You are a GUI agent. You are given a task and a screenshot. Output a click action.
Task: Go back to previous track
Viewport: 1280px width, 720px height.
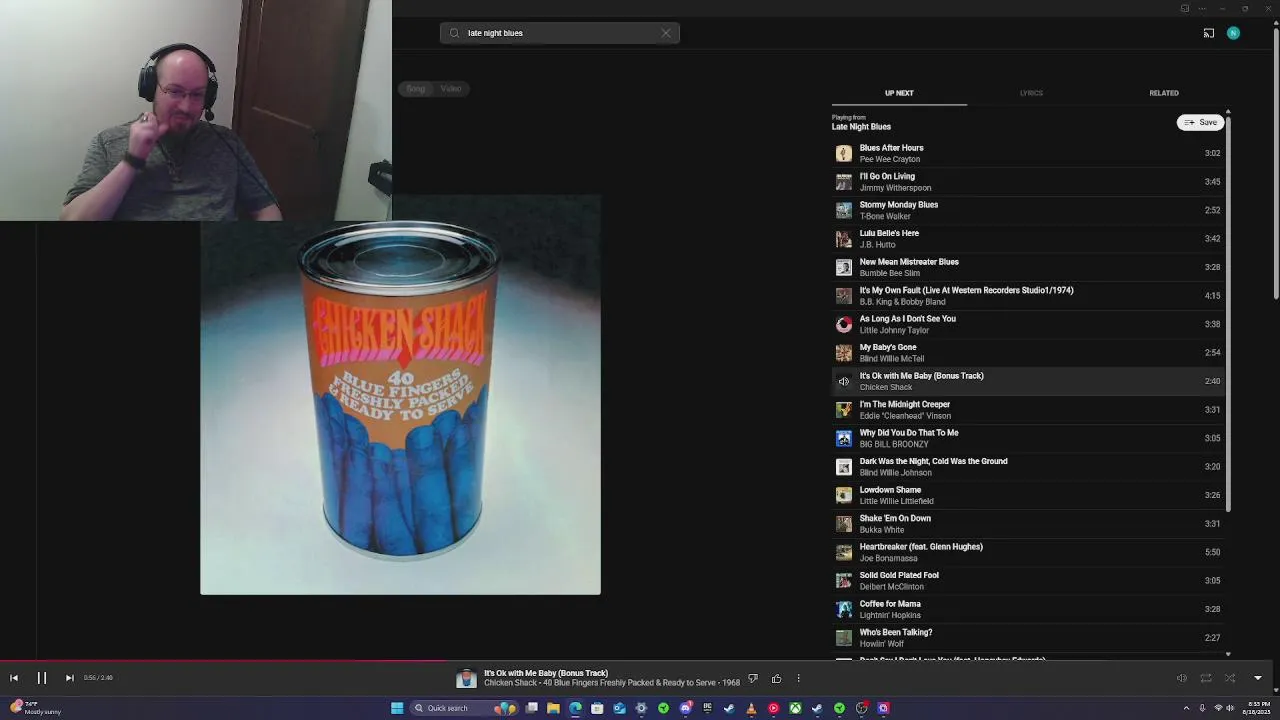pyautogui.click(x=14, y=678)
